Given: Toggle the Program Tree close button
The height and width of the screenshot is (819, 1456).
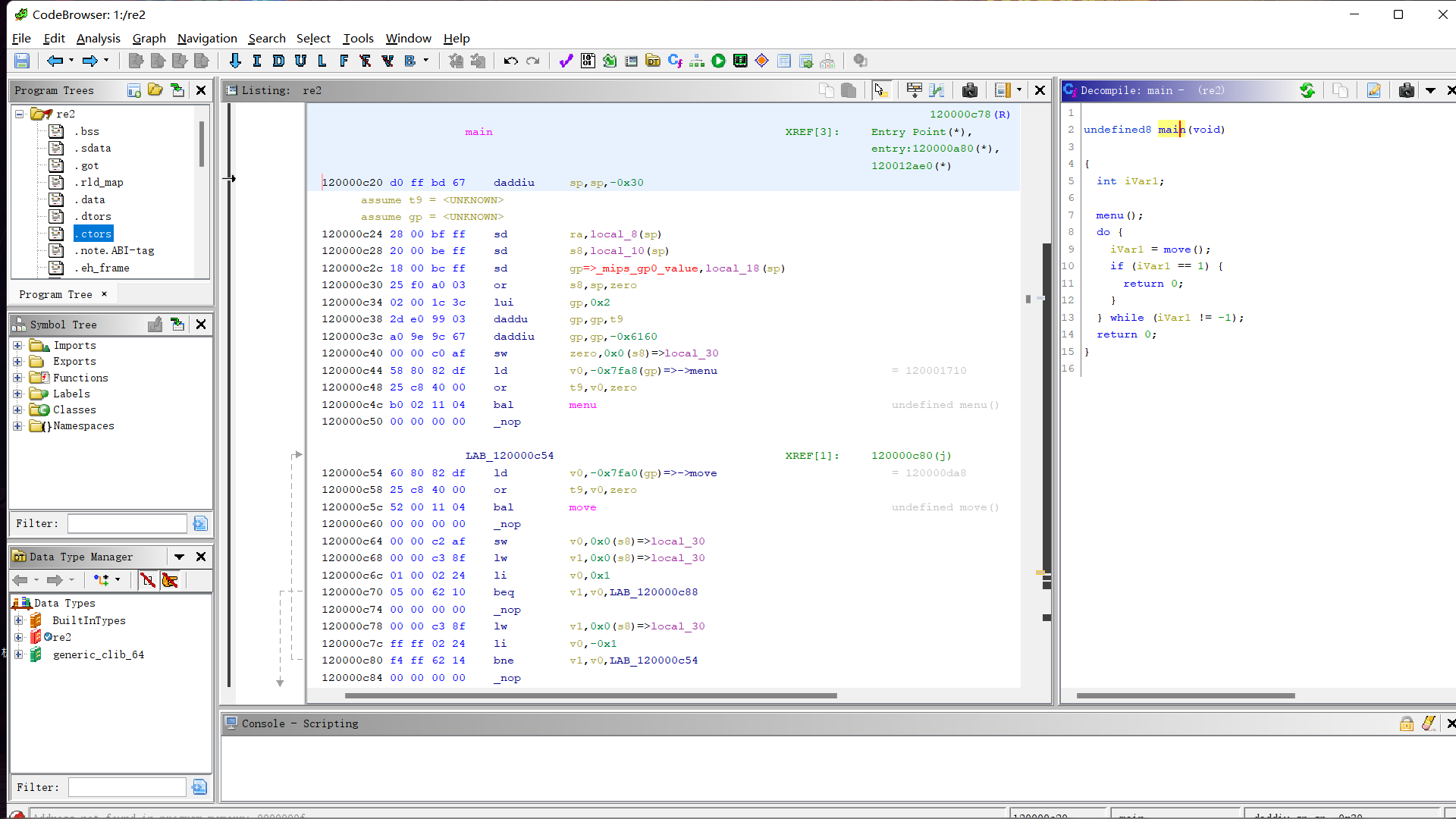Looking at the screenshot, I should click(201, 90).
